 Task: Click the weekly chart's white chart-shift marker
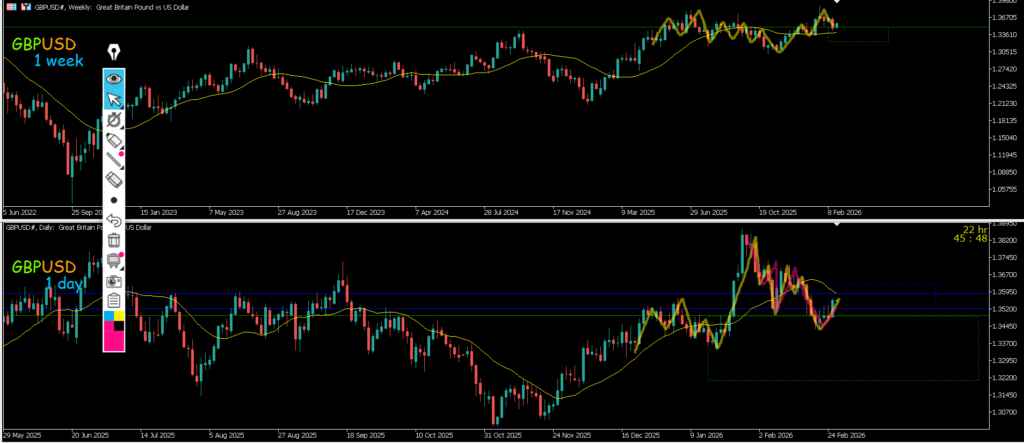click(x=837, y=3)
